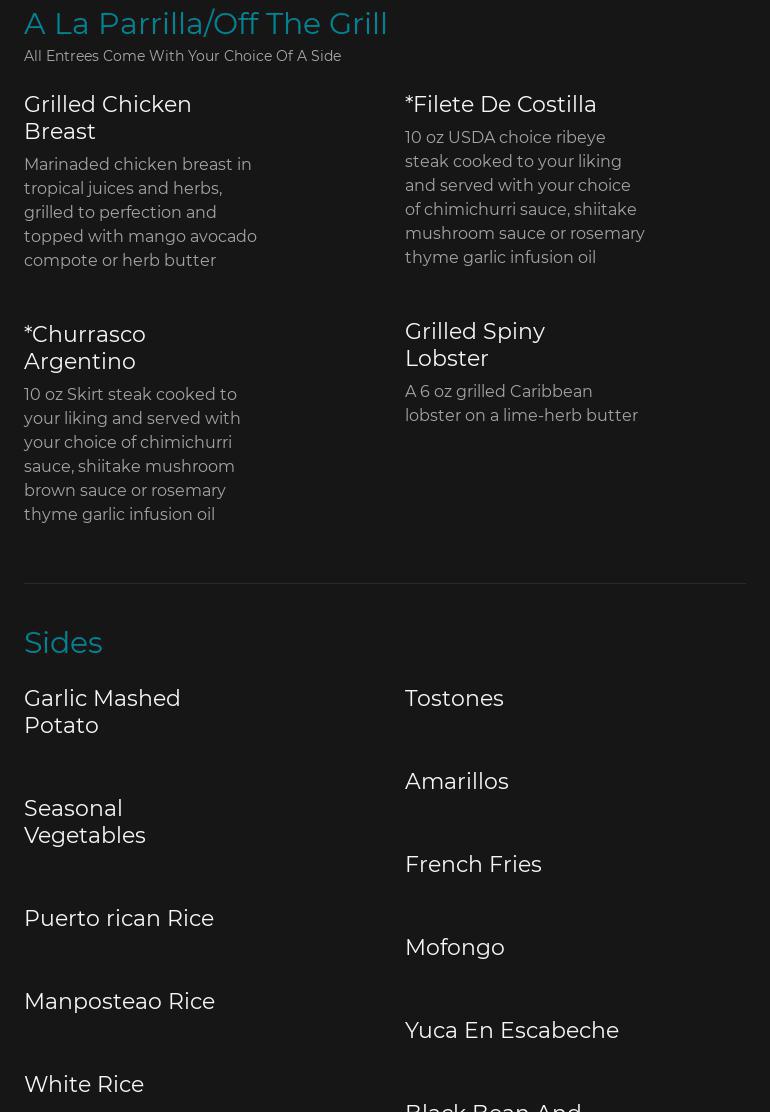Screen dimensions: 770x1112
Task: Select the Grilled Spiny Lobster entree
Action: (475, 345)
